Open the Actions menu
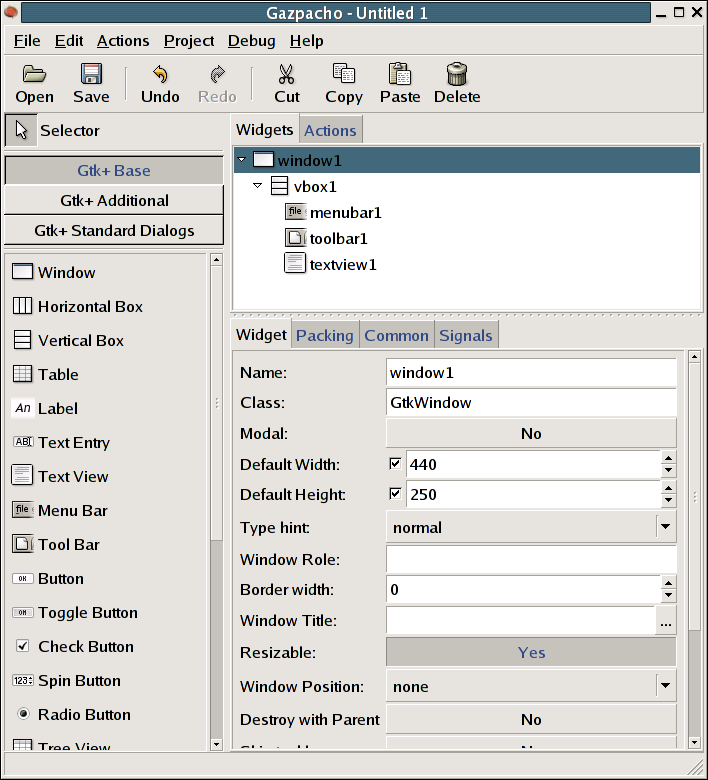The width and height of the screenshot is (708, 780). (123, 41)
